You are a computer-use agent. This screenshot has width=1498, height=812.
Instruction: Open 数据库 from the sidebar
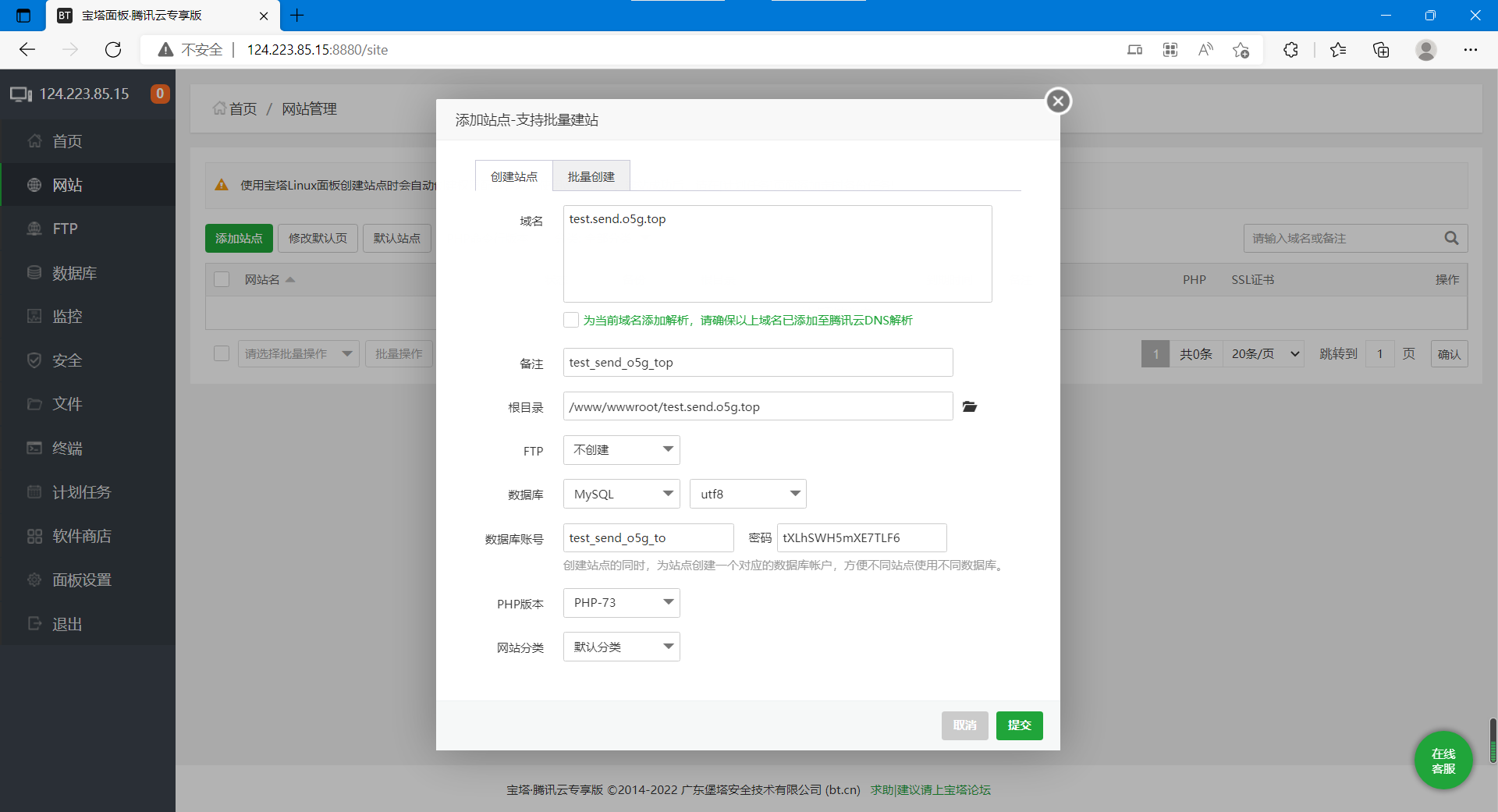[x=74, y=273]
